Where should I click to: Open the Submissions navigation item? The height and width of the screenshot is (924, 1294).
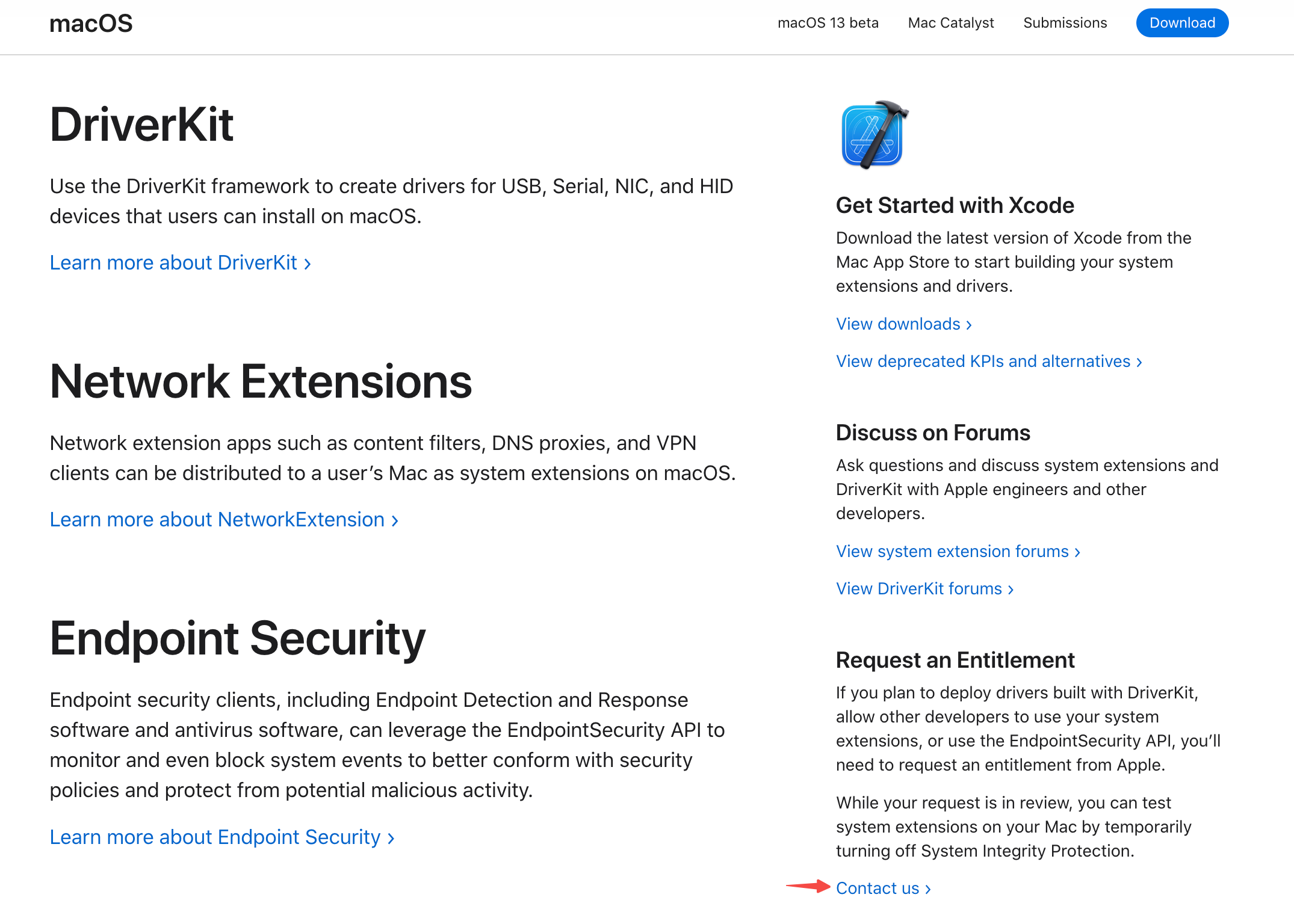pyautogui.click(x=1065, y=23)
